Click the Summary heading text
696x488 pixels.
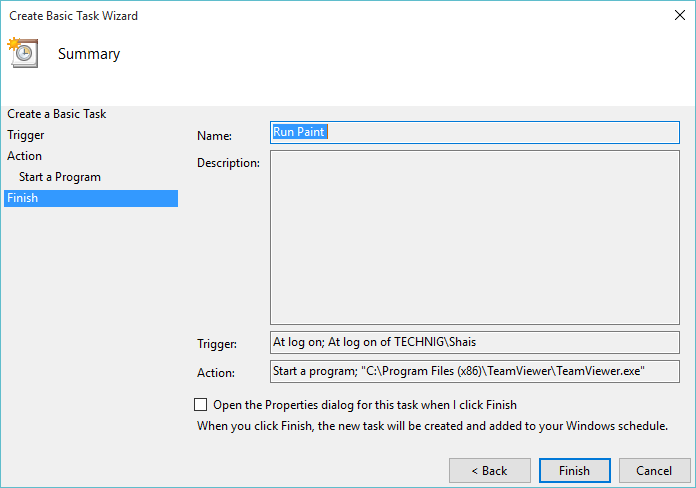click(89, 54)
